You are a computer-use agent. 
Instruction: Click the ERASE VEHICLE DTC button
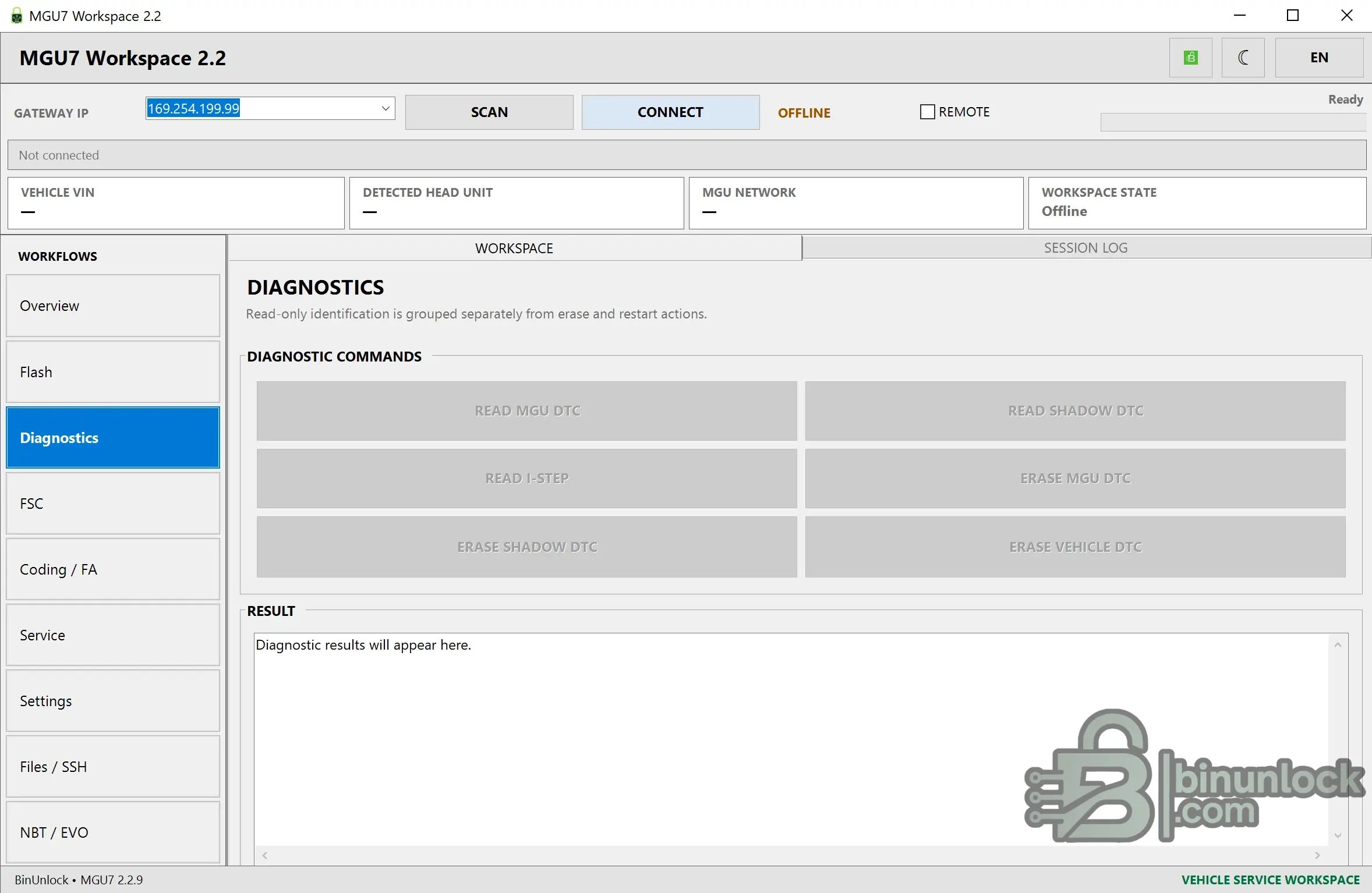pos(1076,547)
